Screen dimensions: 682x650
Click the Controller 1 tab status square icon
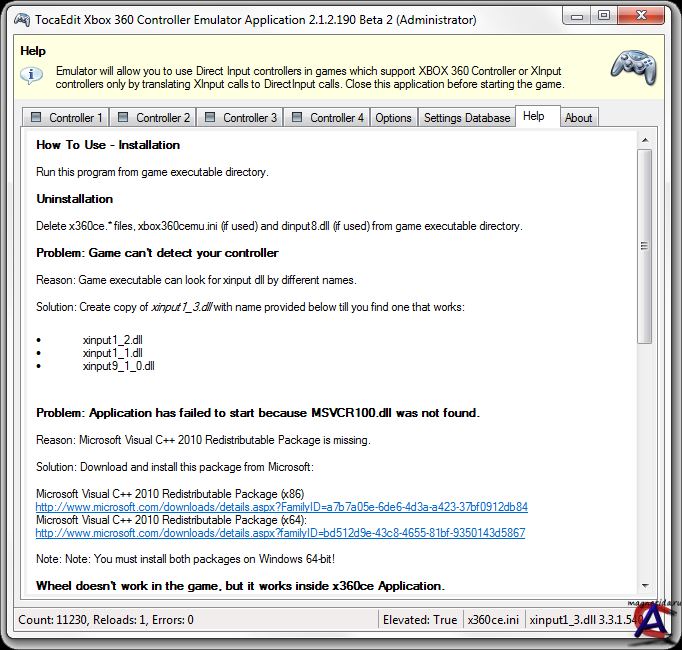[x=36, y=118]
